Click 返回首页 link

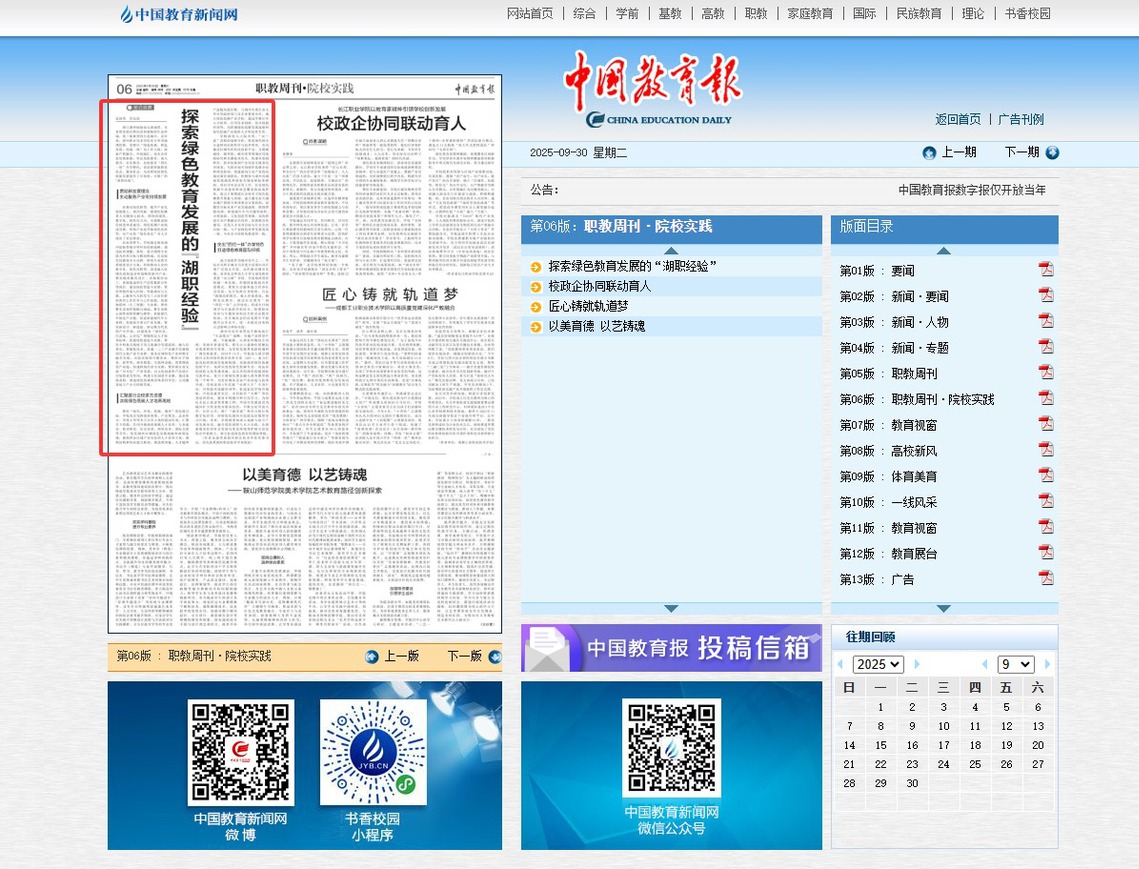[x=958, y=119]
